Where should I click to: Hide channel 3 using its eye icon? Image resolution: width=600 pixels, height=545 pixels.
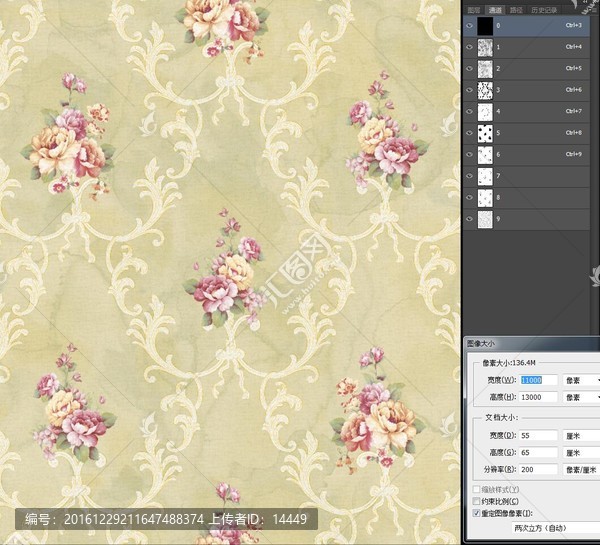click(x=470, y=90)
